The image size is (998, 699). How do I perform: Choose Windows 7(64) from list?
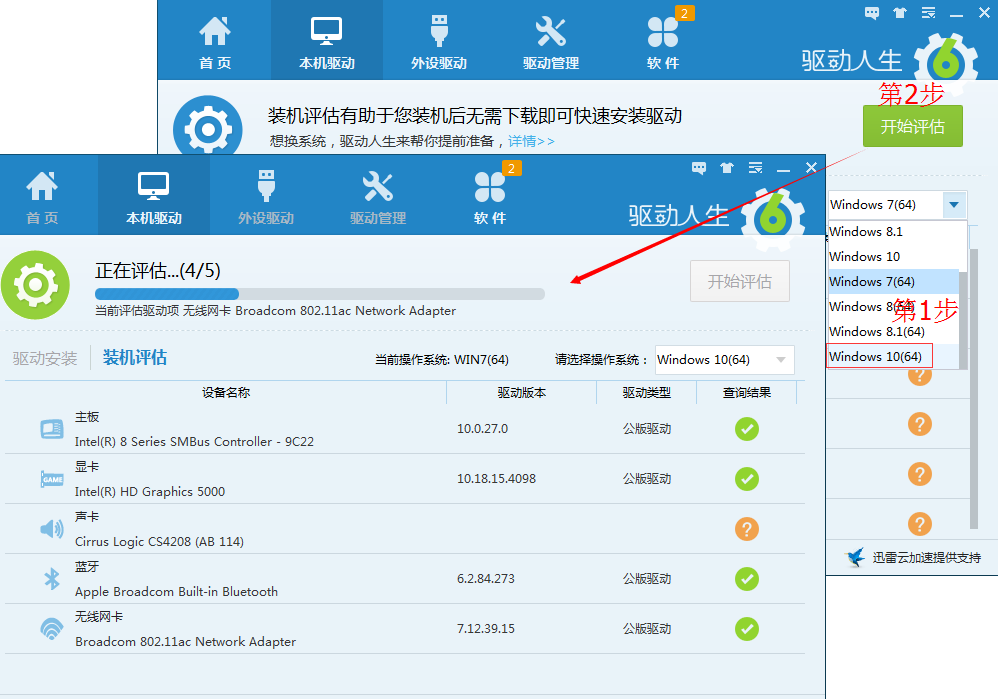[893, 281]
